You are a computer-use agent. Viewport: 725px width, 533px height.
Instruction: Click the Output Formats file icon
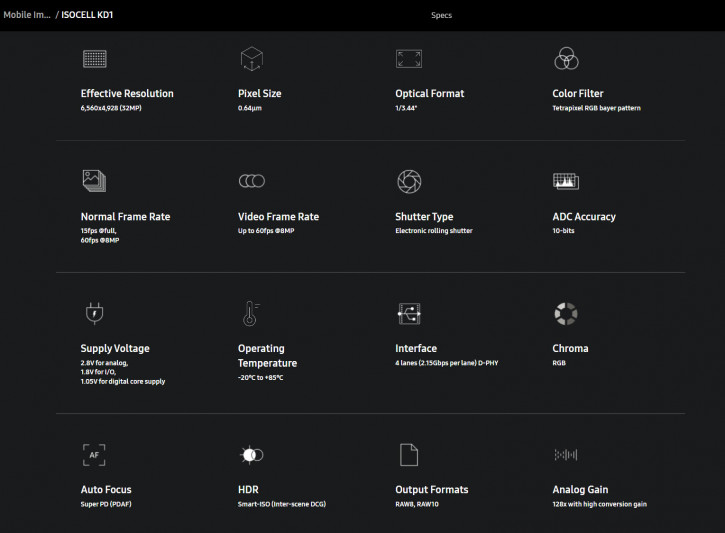409,455
